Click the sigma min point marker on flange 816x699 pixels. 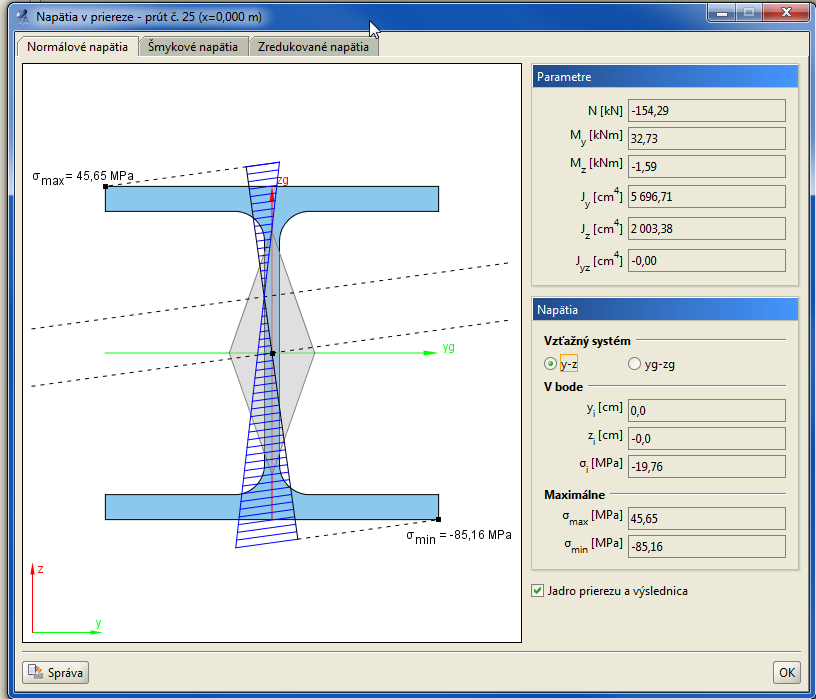point(438,519)
